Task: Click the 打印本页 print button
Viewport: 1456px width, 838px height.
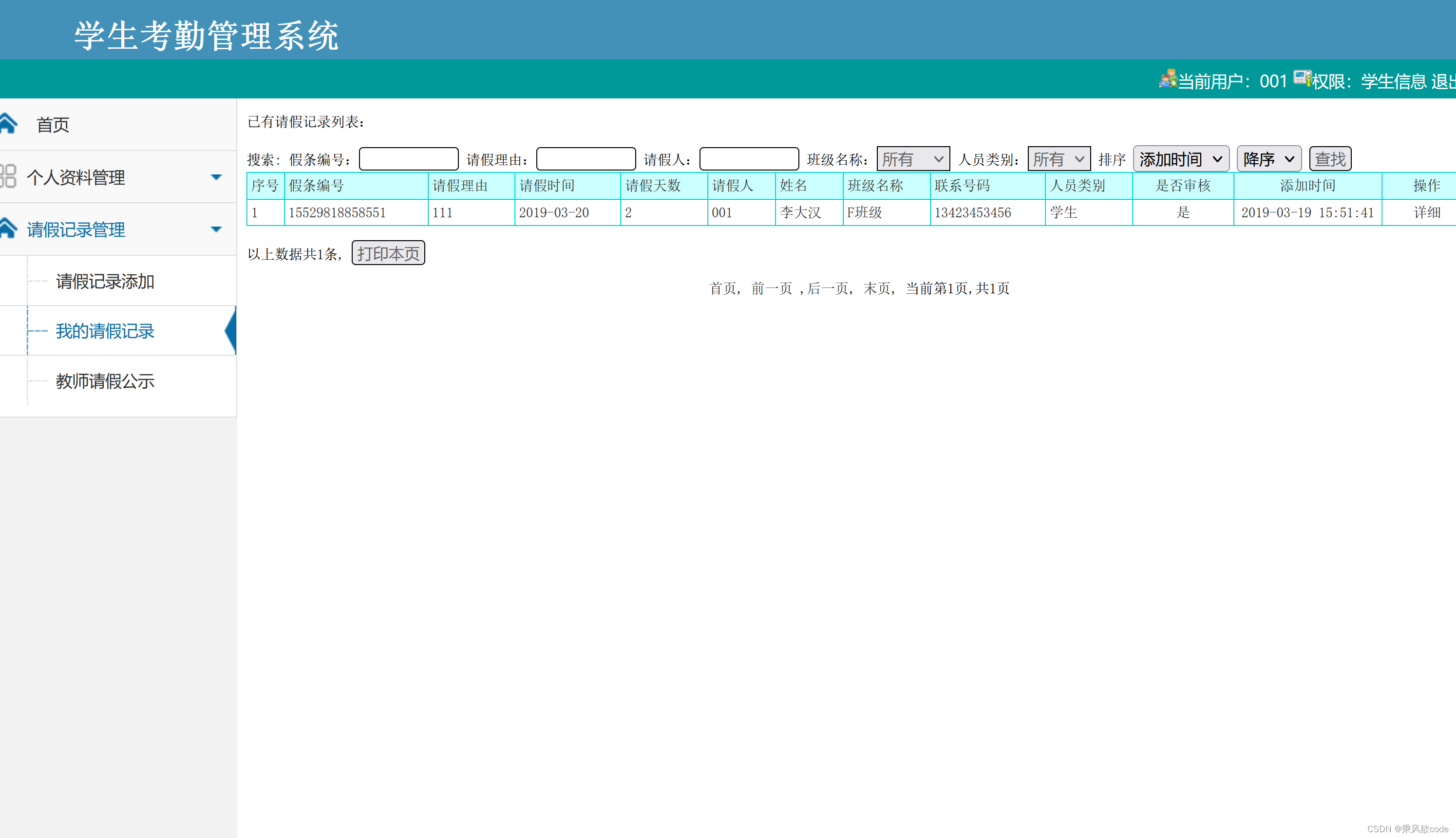Action: click(388, 253)
